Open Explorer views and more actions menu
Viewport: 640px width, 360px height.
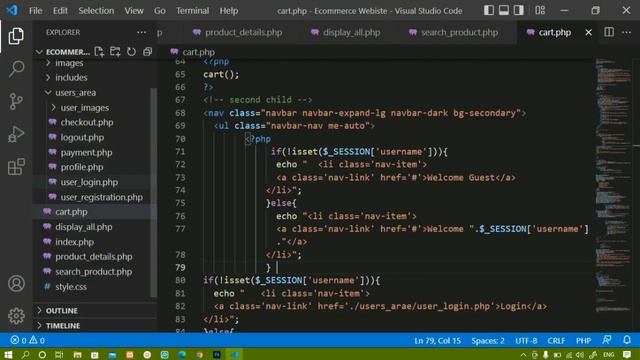coord(141,32)
